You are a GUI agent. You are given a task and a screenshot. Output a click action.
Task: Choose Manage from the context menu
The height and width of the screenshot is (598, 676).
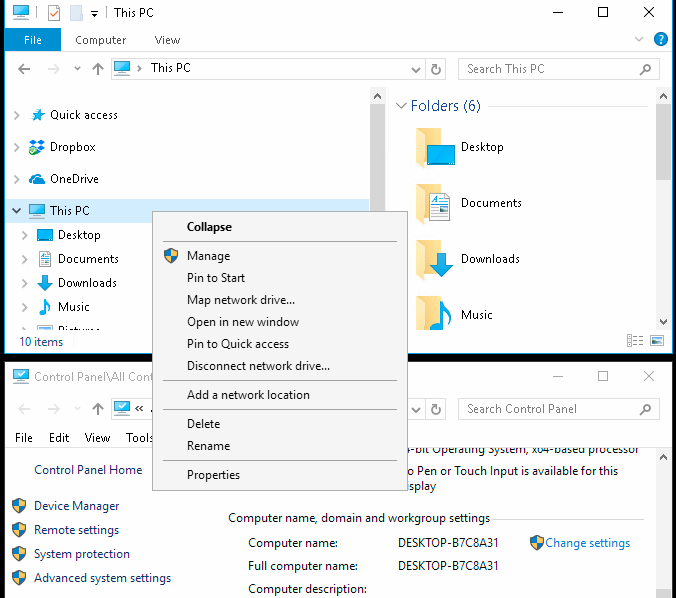pos(208,256)
